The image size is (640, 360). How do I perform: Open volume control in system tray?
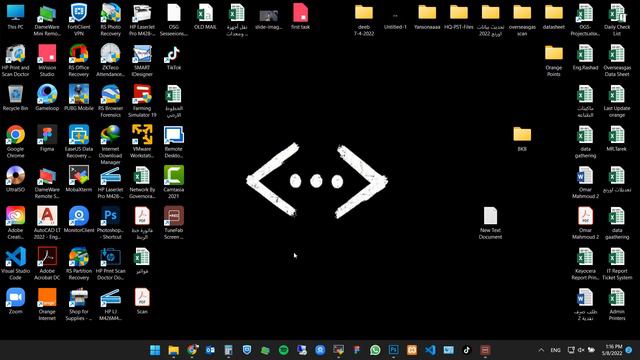coord(581,350)
